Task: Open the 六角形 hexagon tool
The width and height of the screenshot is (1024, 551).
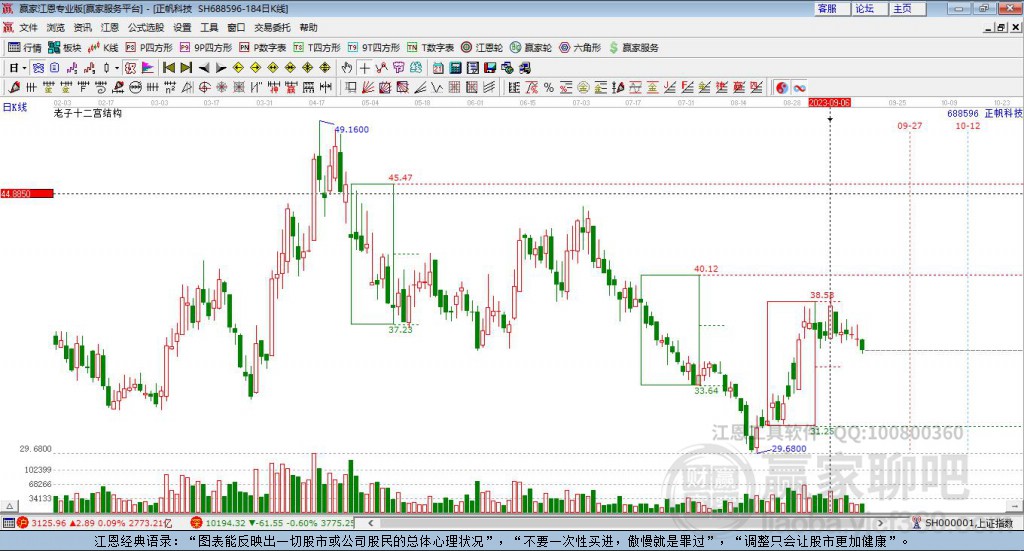Action: click(x=580, y=48)
